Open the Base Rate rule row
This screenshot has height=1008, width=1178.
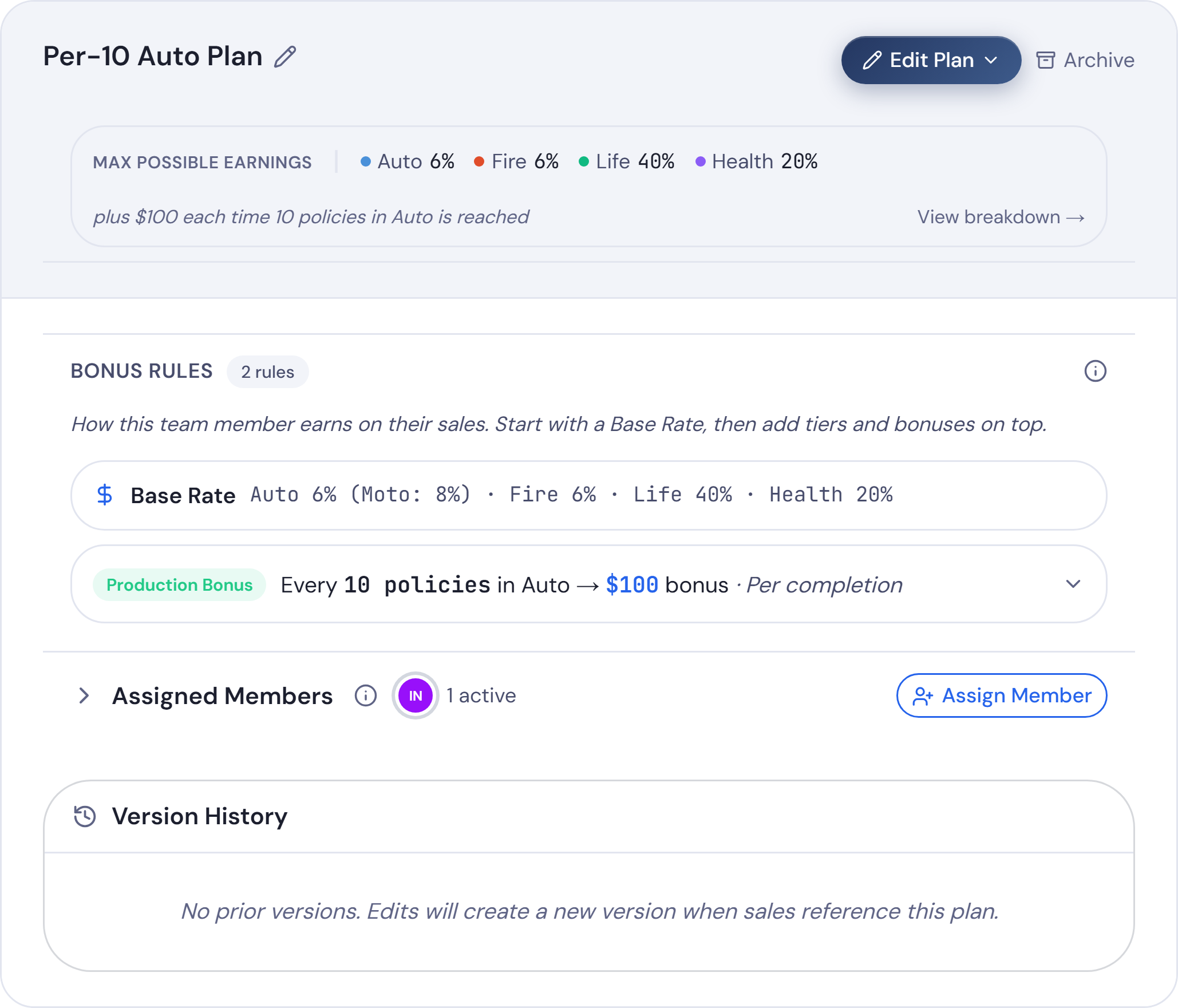[588, 495]
